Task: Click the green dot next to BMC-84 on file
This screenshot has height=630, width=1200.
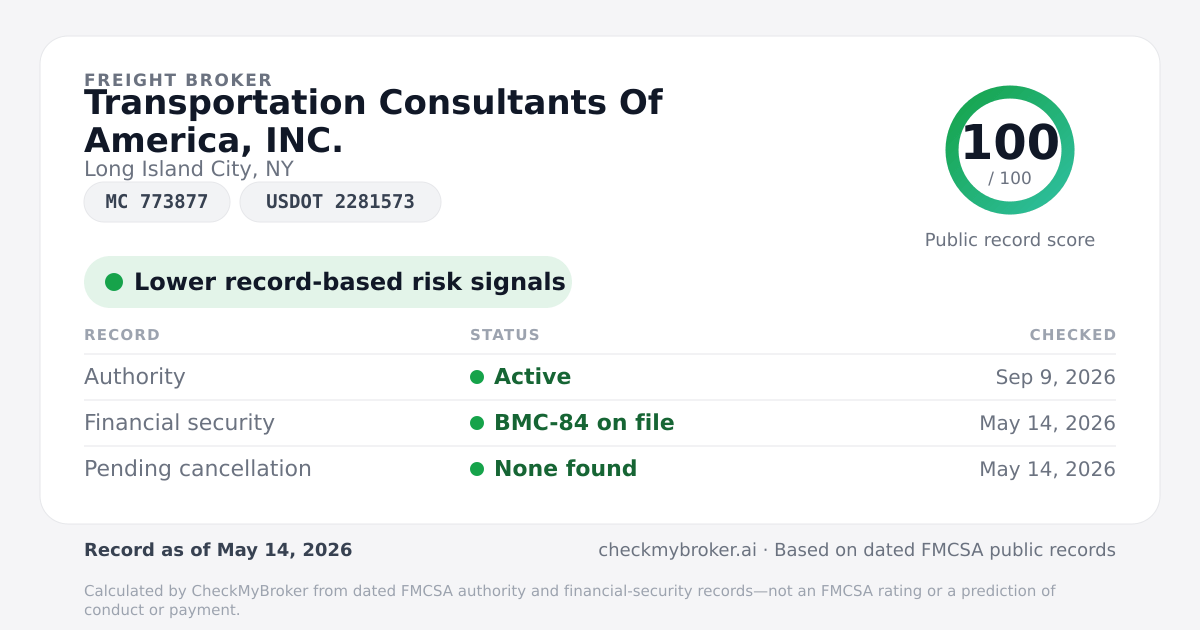Action: click(x=477, y=423)
